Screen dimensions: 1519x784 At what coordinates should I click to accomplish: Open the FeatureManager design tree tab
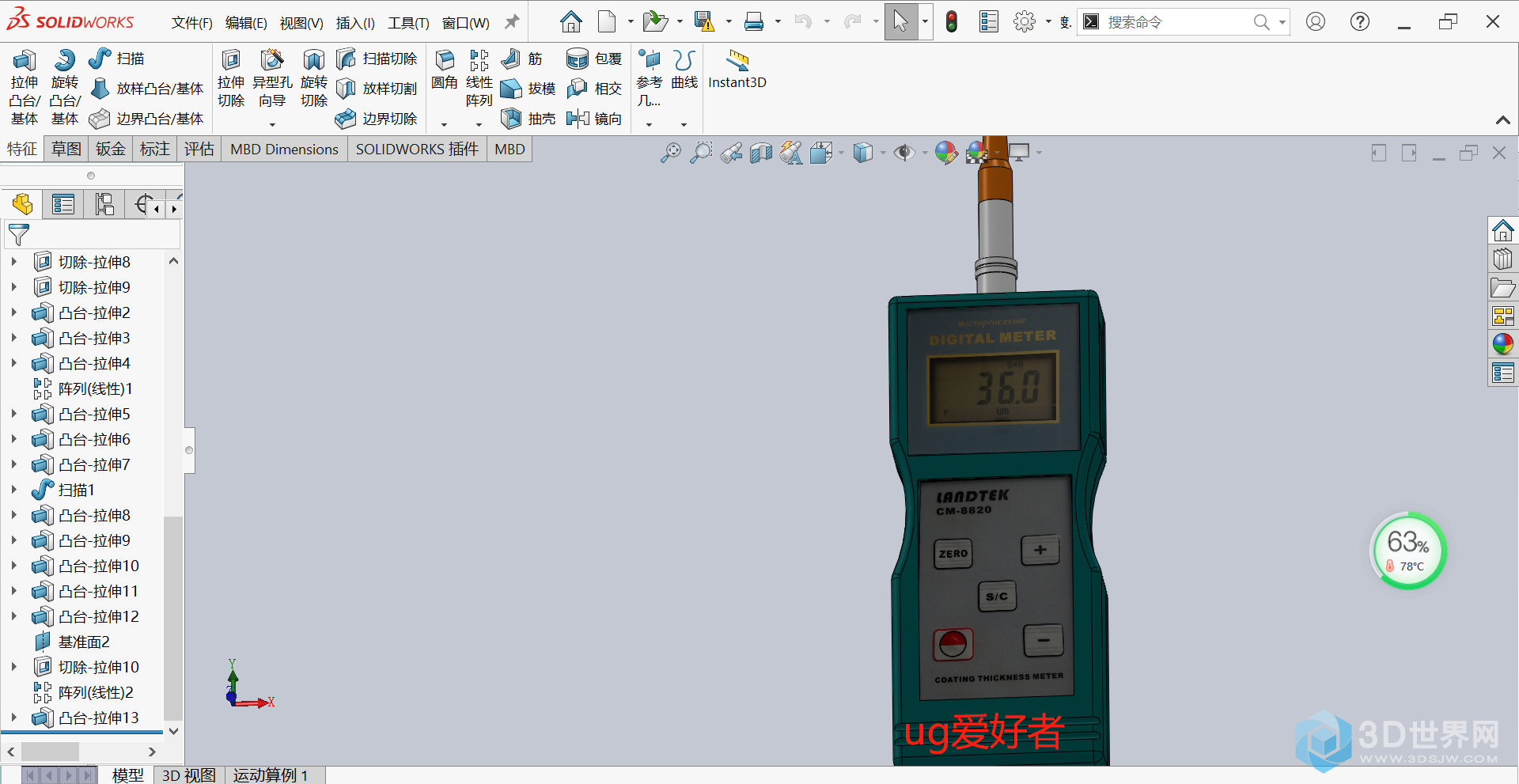22,204
